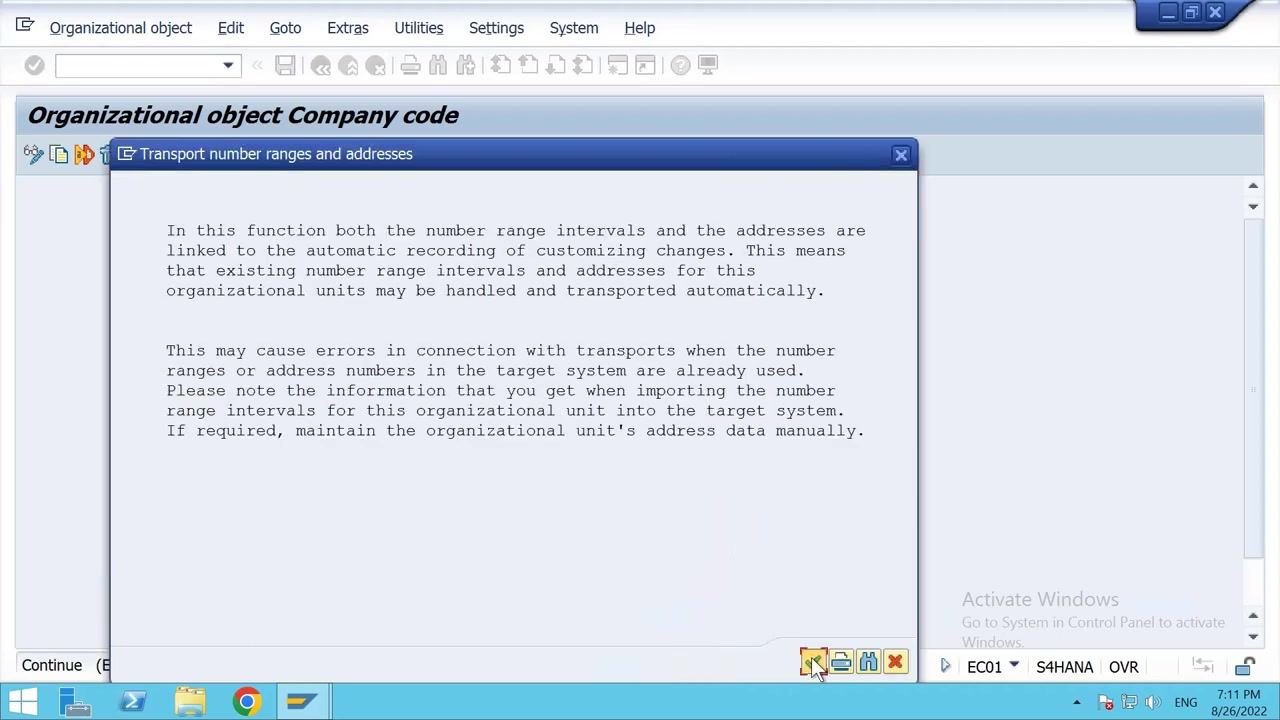Open the Utilities menu
The height and width of the screenshot is (720, 1280).
(418, 28)
